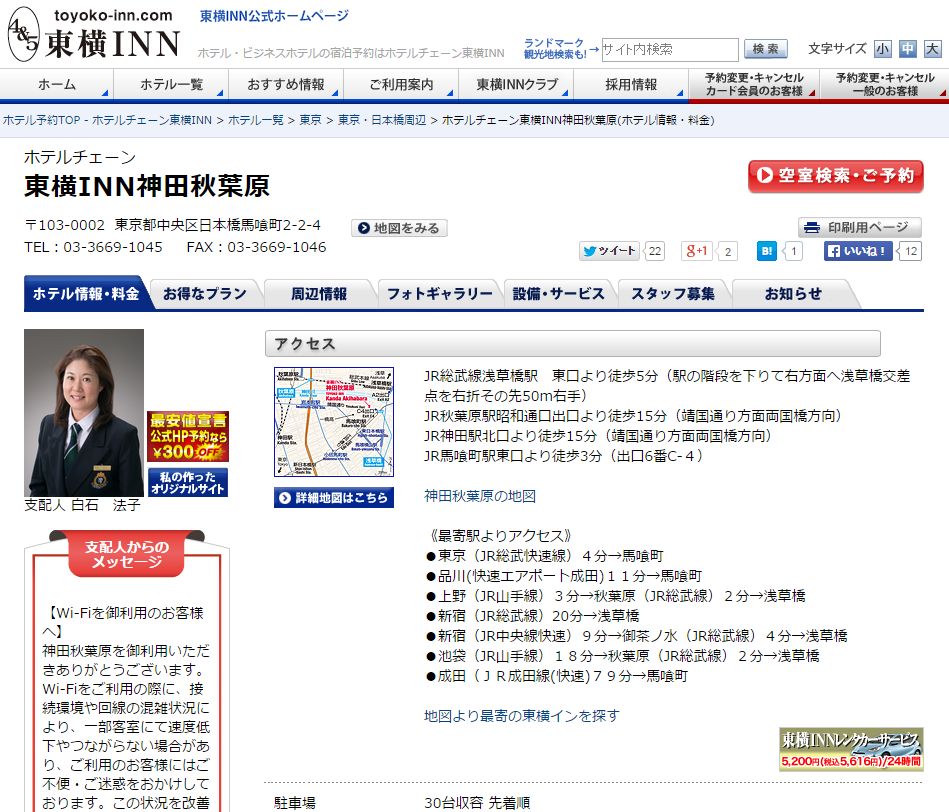This screenshot has width=949, height=812.
Task: Click the Facebook like count 12
Action: (x=911, y=251)
